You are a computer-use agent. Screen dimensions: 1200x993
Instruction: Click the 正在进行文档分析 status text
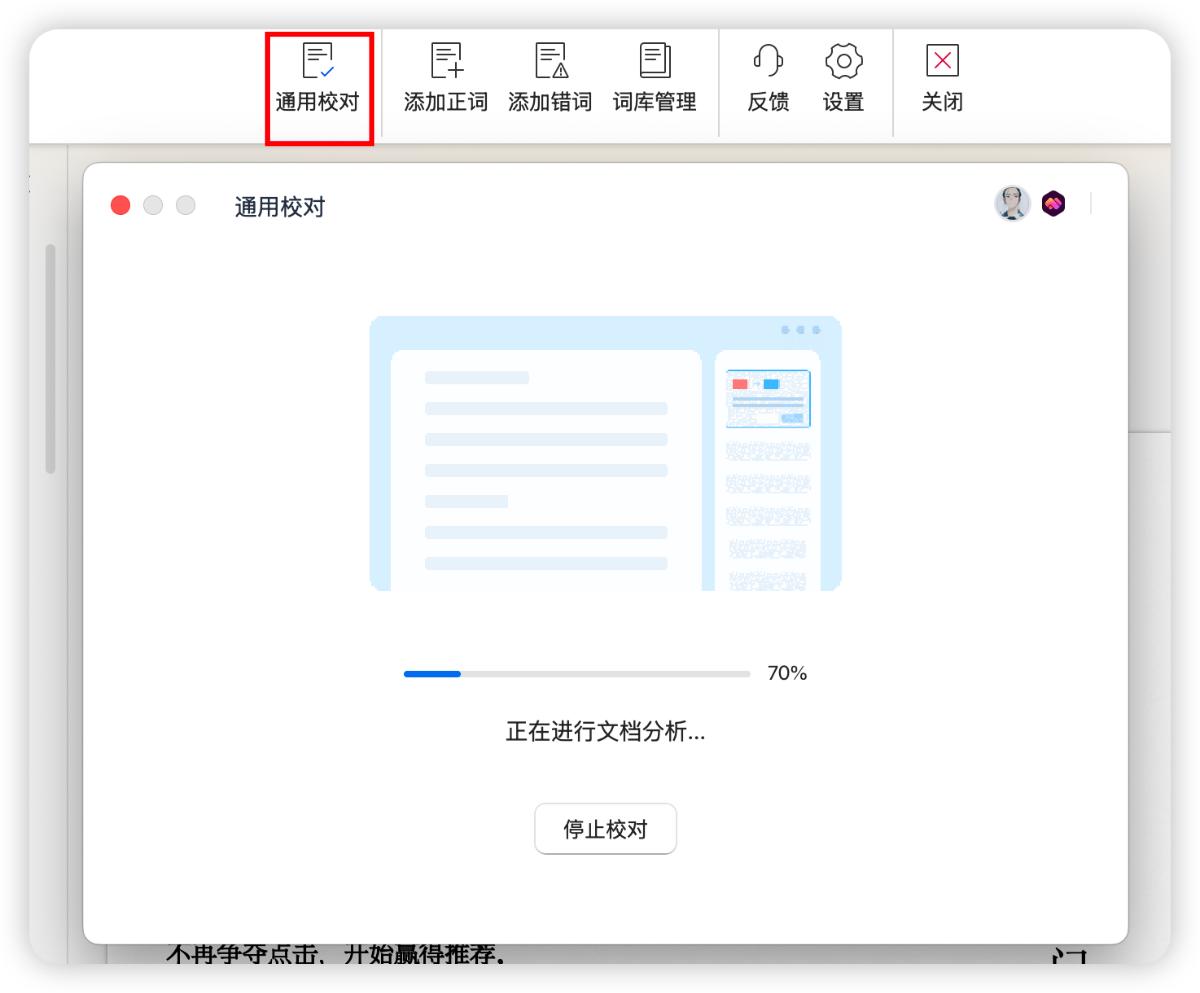605,732
